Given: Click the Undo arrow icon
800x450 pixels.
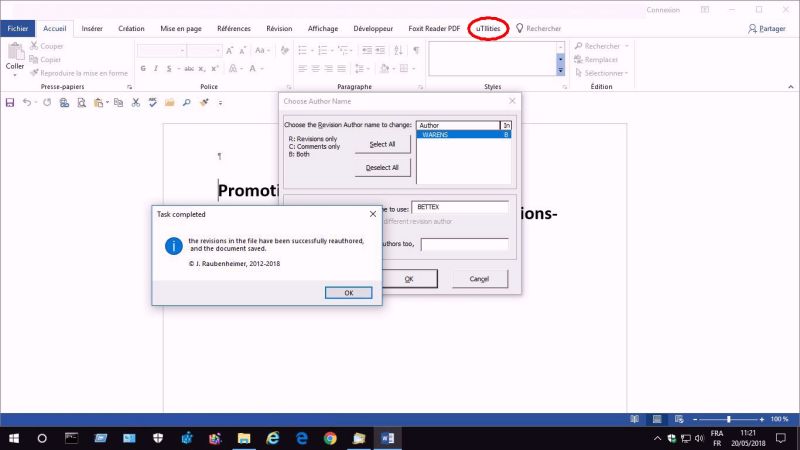Looking at the screenshot, I should click(x=27, y=103).
